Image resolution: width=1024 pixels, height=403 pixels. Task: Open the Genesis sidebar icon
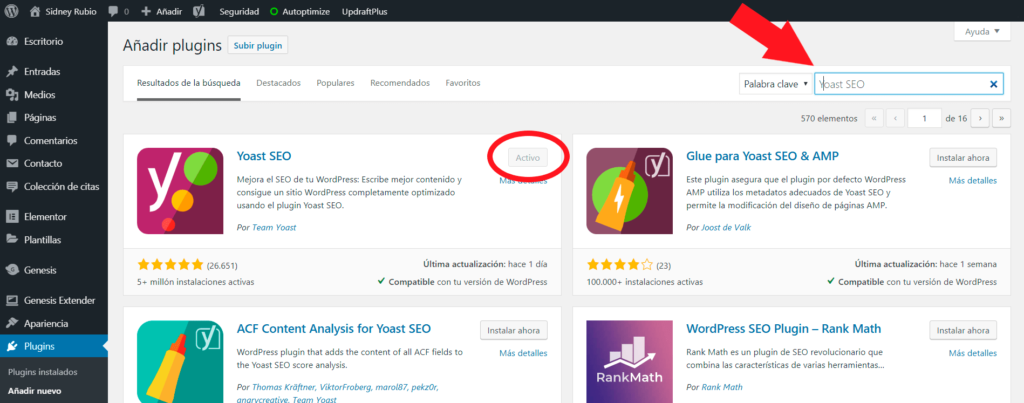pos(12,270)
